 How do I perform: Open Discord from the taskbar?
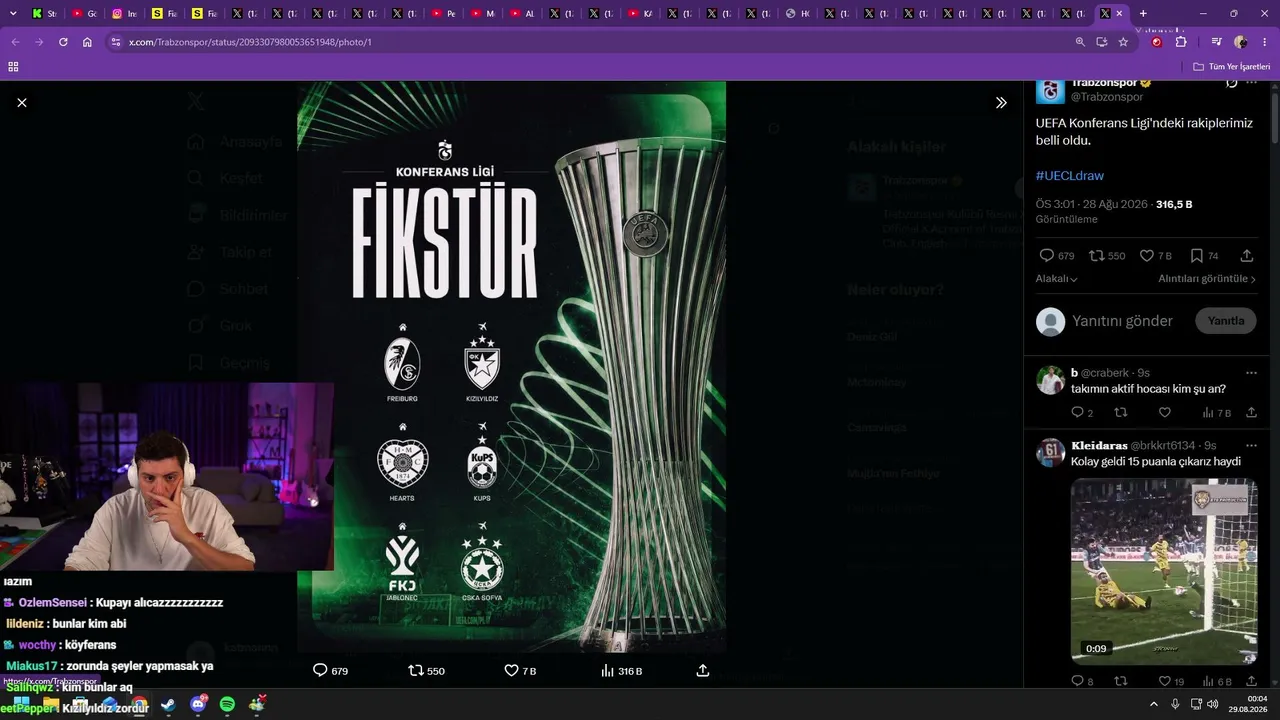coord(198,705)
